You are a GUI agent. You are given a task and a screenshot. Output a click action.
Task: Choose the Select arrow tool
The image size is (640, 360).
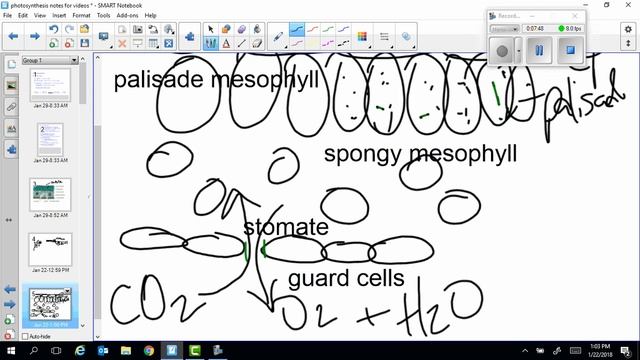point(211,29)
